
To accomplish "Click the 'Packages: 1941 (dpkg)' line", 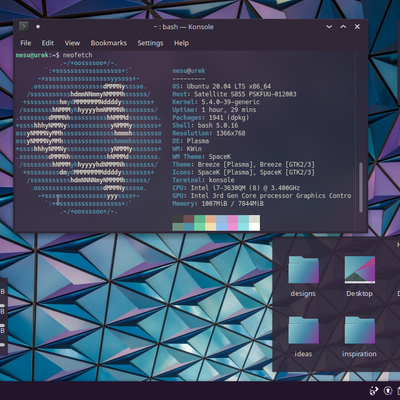I will [211, 118].
